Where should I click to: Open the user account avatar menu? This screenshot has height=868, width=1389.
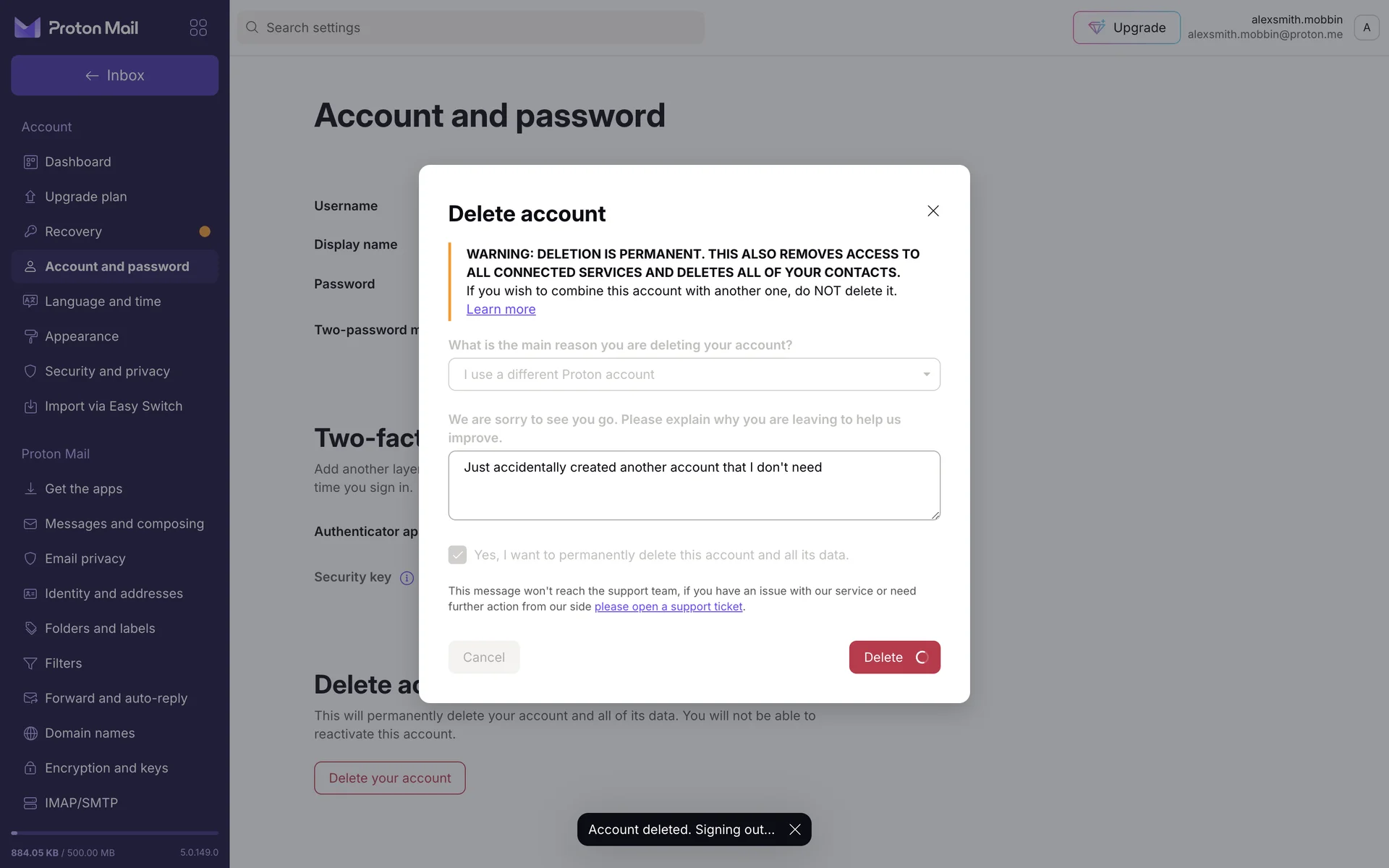click(x=1366, y=27)
